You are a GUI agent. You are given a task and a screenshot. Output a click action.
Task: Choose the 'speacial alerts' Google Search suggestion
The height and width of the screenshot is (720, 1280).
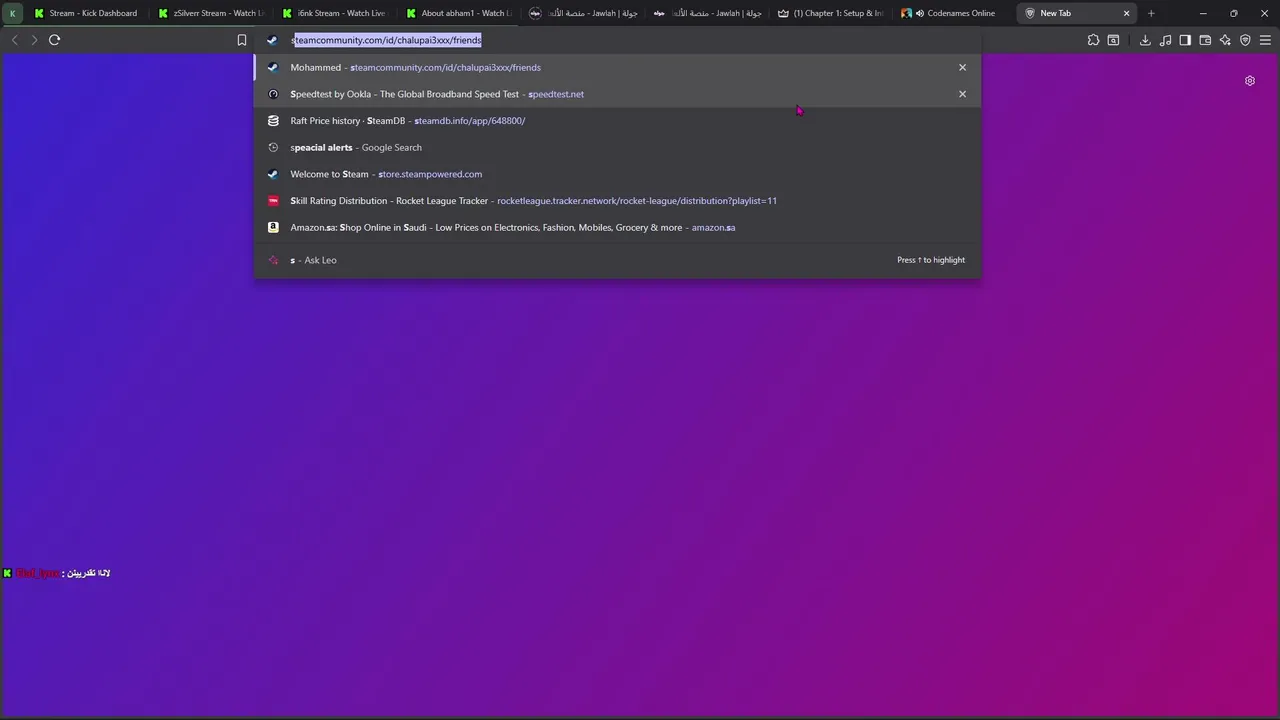click(x=617, y=147)
